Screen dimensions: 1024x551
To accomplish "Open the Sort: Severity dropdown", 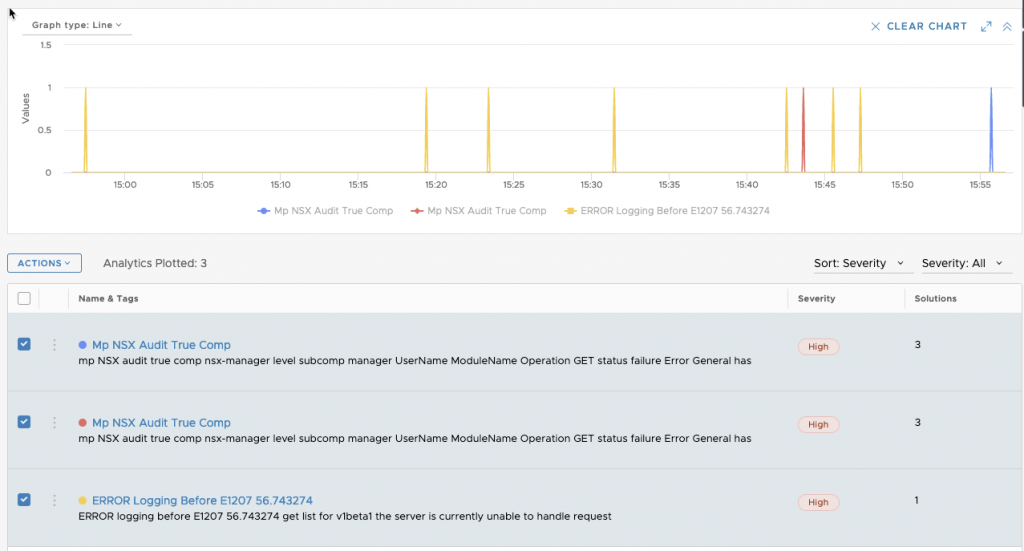I will pos(860,263).
